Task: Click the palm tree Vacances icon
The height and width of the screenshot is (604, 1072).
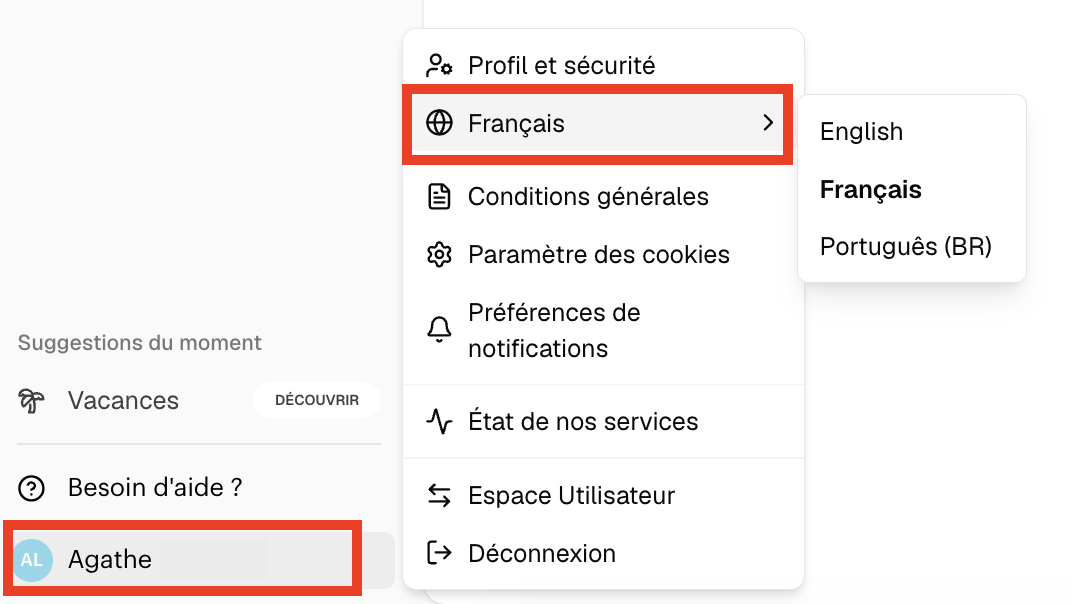Action: pos(32,401)
